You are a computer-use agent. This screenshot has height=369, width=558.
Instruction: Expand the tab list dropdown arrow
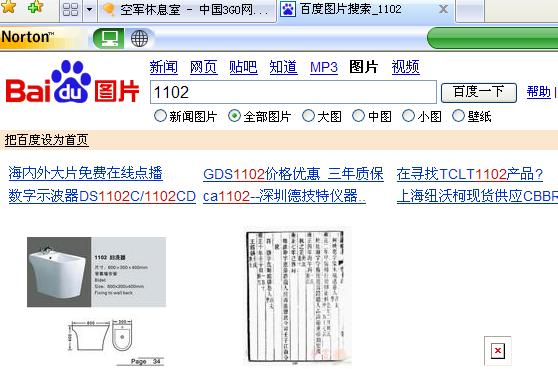(x=89, y=10)
